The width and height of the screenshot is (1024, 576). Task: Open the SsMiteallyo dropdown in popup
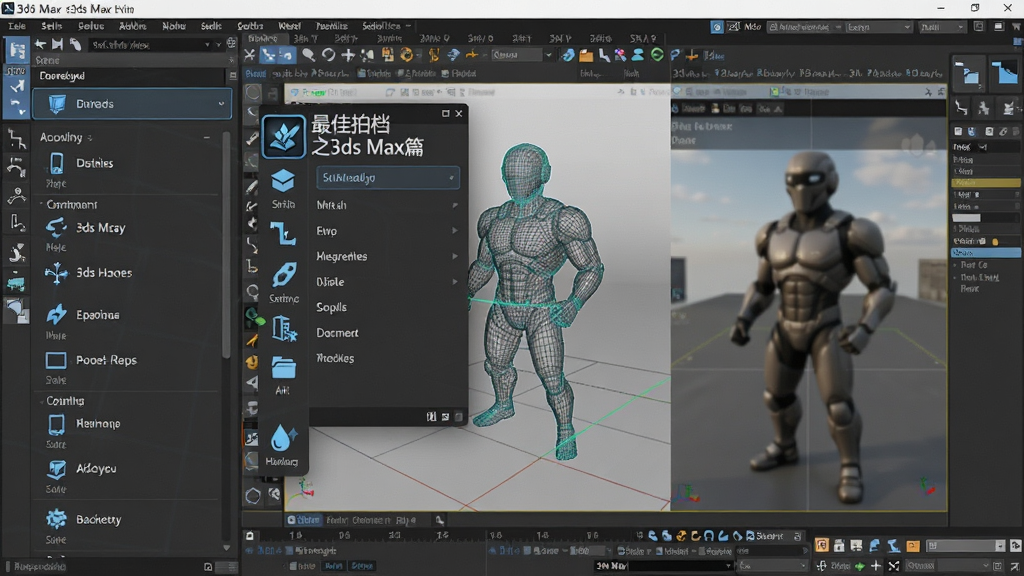tap(388, 178)
